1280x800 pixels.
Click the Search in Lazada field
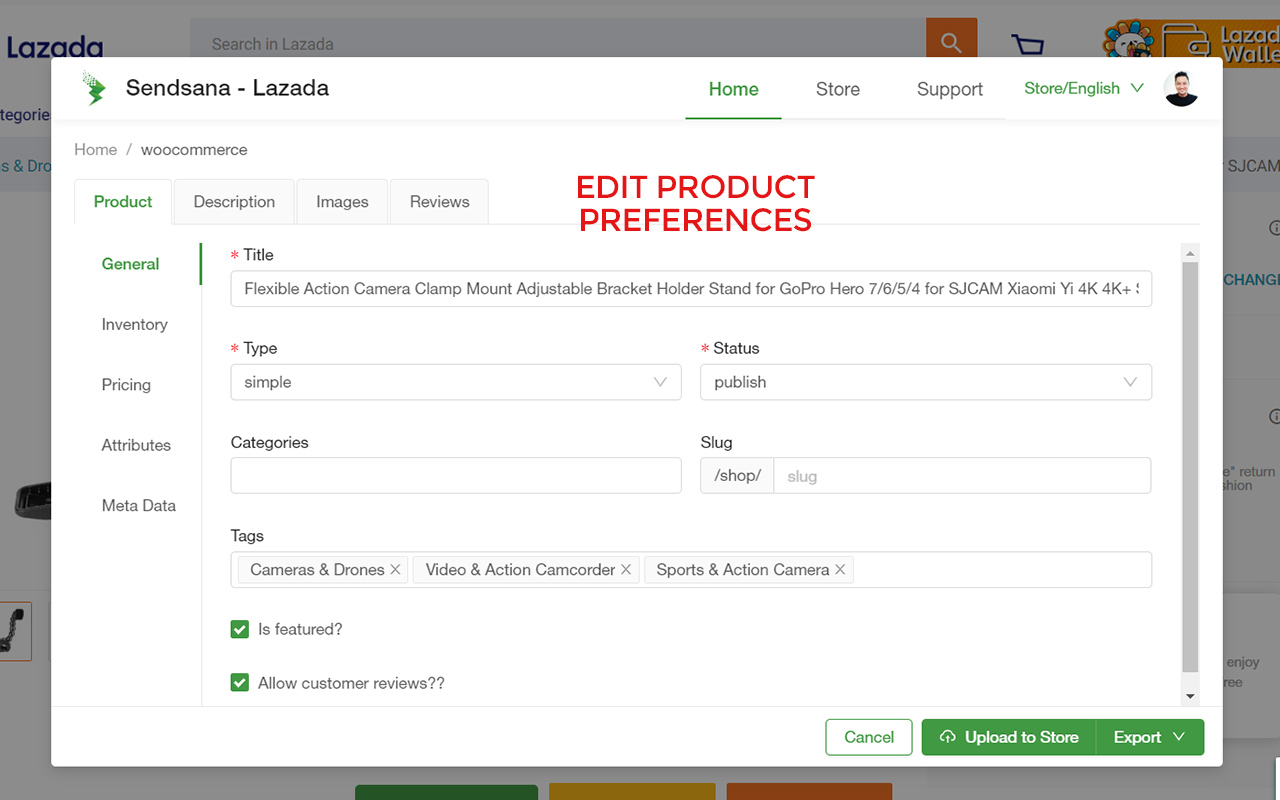coord(558,43)
